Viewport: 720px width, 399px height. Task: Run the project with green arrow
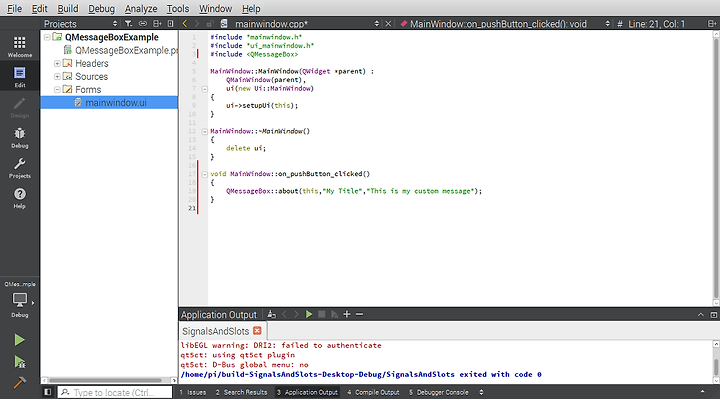point(19,340)
